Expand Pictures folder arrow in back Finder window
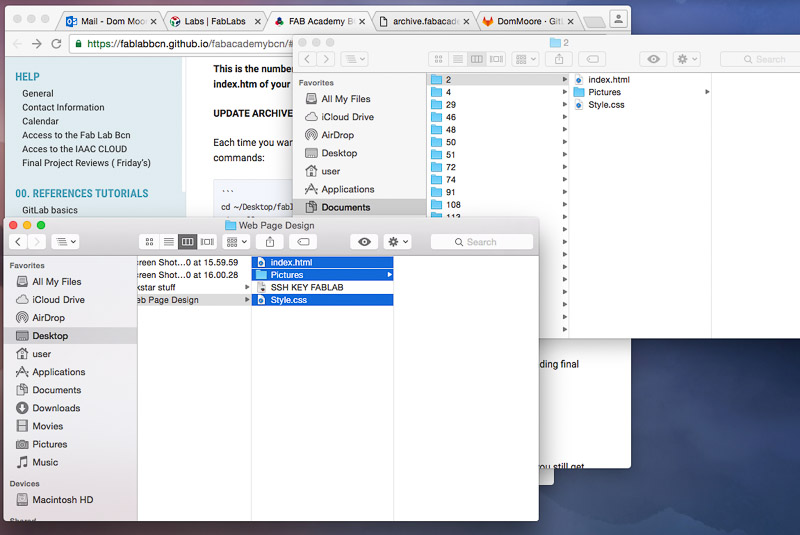Viewport: 800px width, 535px height. click(x=707, y=92)
